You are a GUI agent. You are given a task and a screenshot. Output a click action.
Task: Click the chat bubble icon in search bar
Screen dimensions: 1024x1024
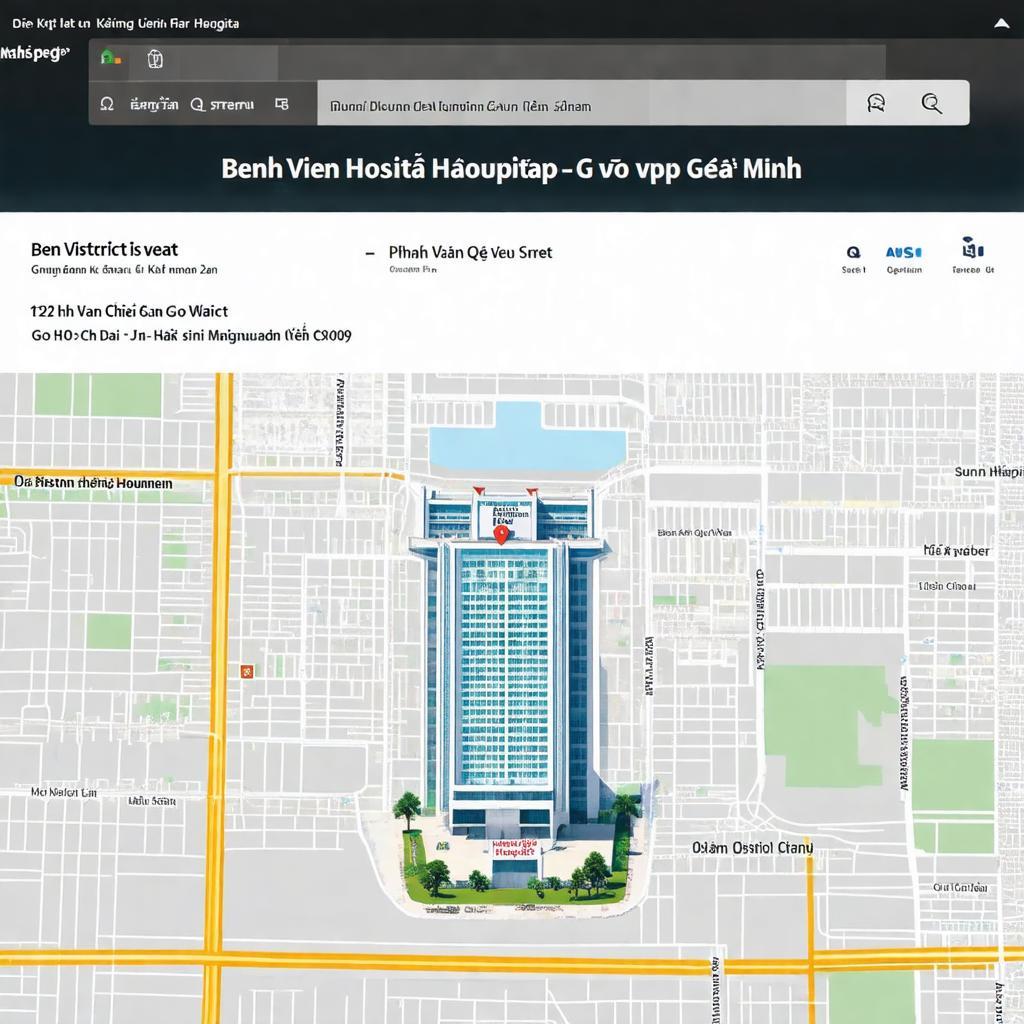click(876, 103)
